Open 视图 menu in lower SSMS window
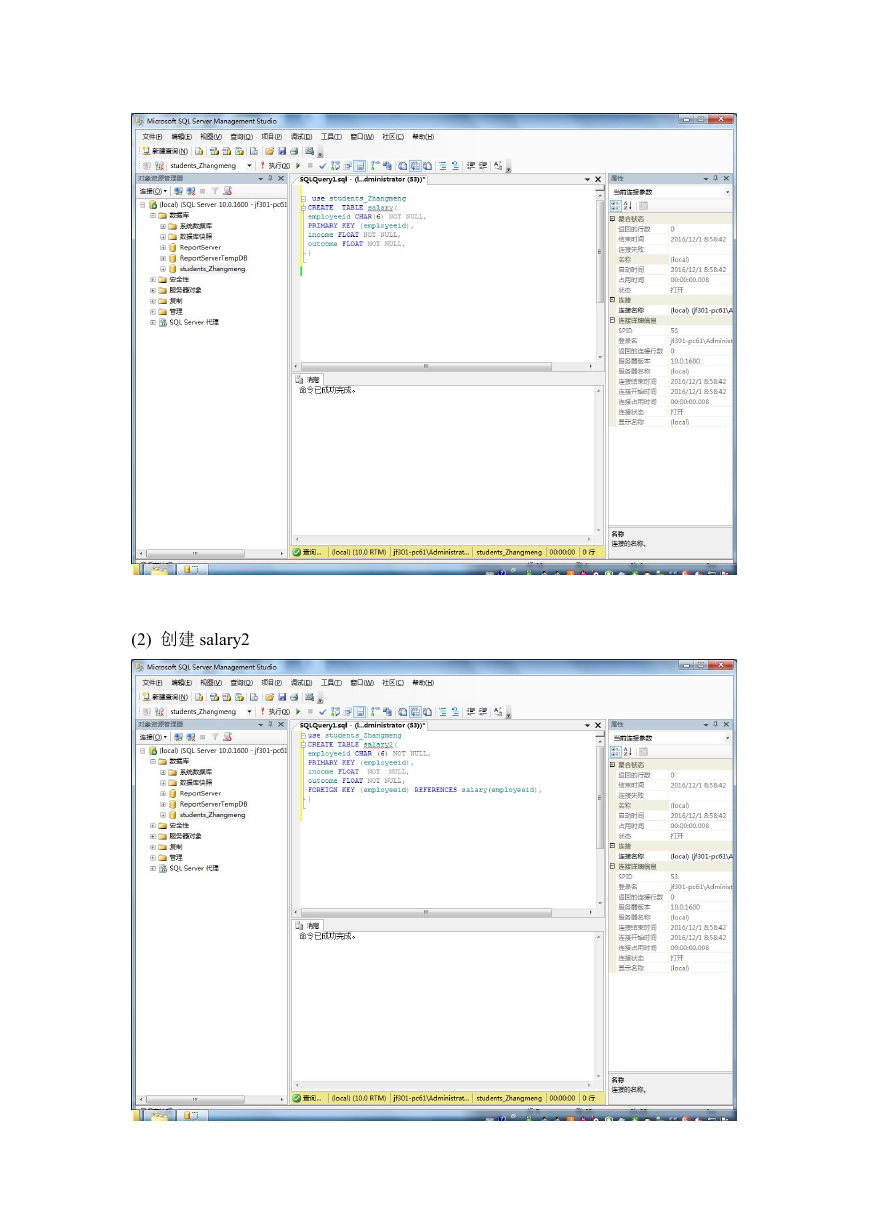The height and width of the screenshot is (1228, 869). click(210, 683)
